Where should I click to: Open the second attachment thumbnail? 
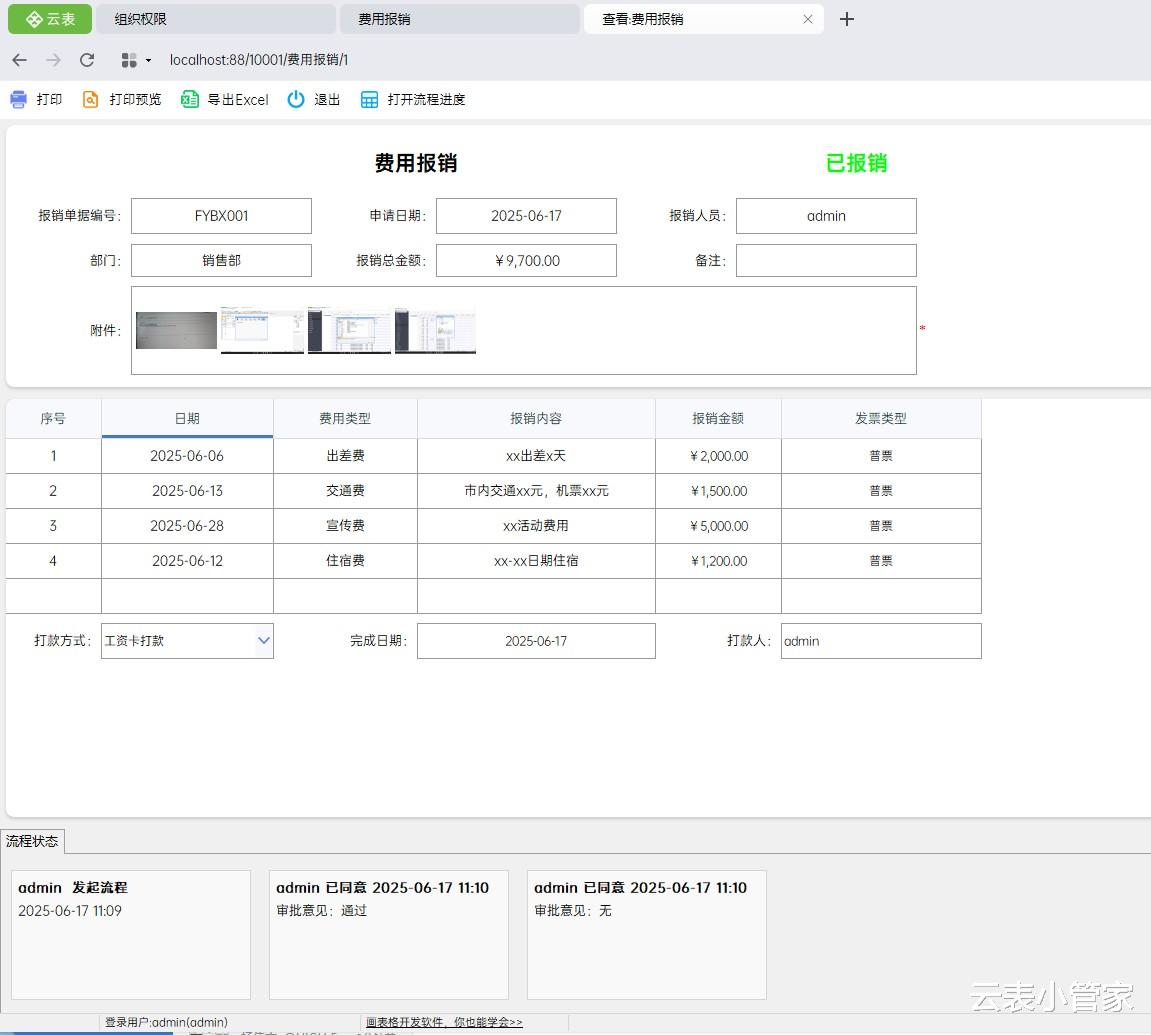tap(262, 331)
